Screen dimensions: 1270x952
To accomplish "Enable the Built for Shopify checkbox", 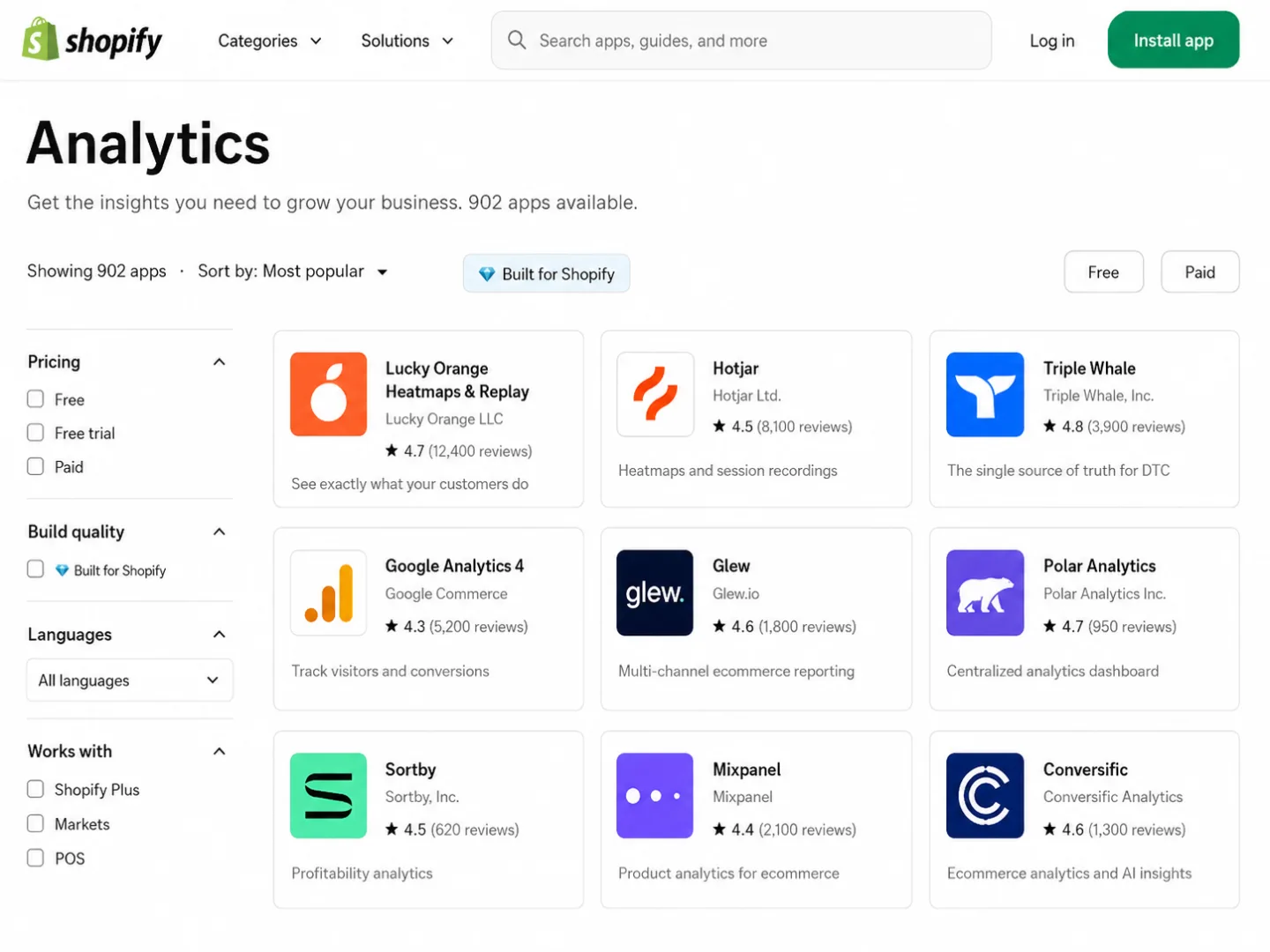I will [x=35, y=569].
